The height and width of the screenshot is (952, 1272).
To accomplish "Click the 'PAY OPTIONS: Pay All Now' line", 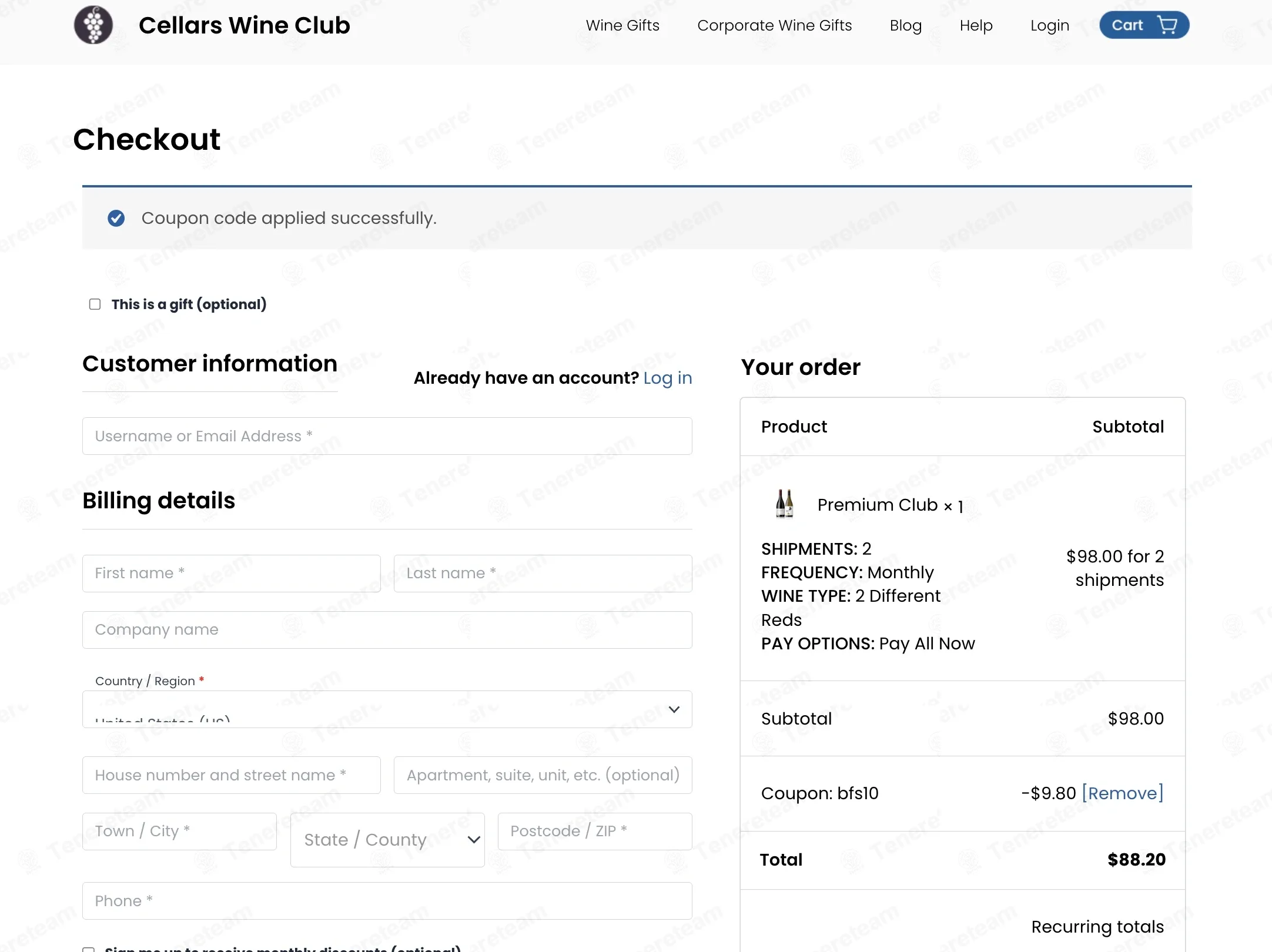I will coord(868,643).
